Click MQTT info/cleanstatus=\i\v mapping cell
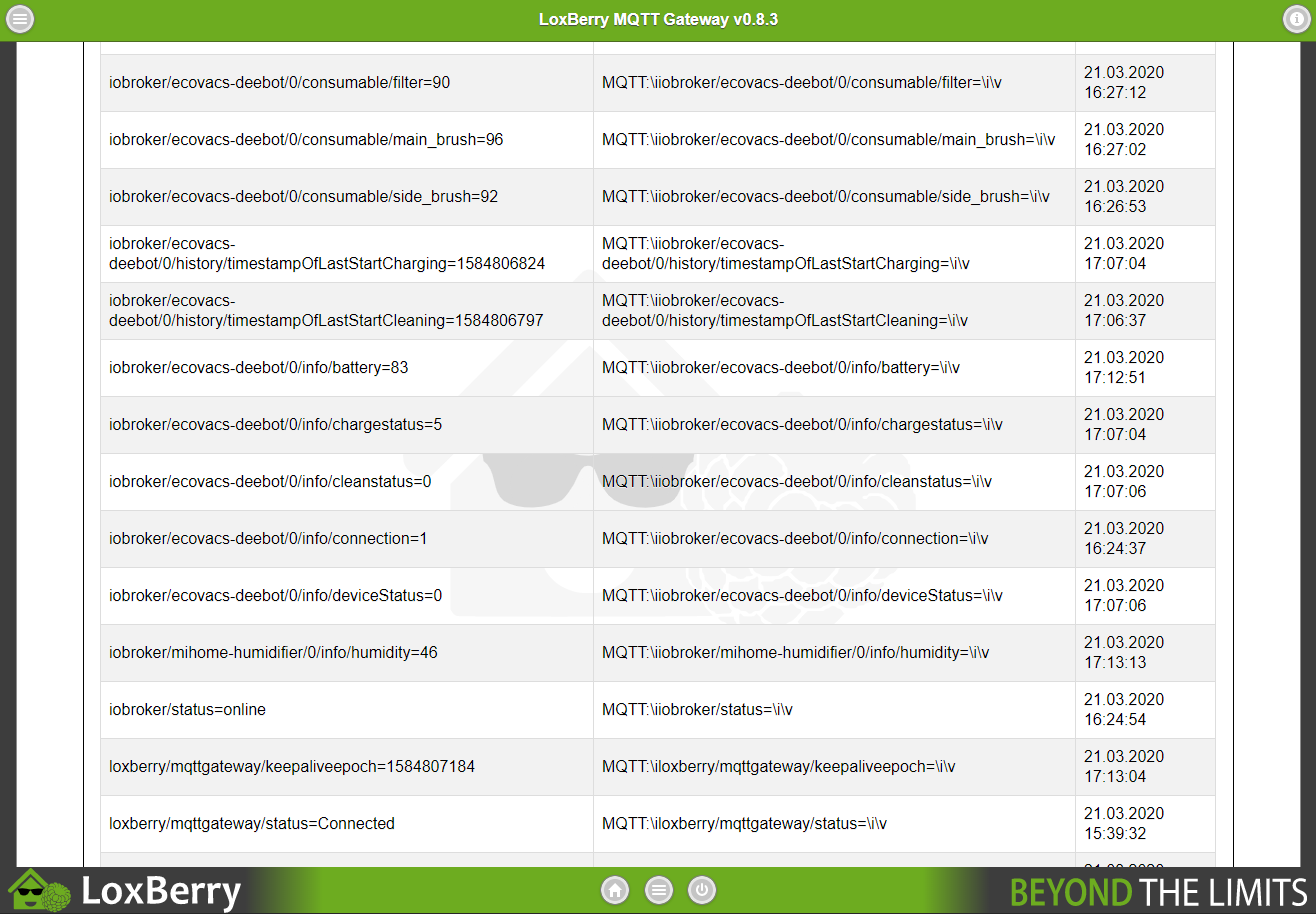1316x914 pixels. [x=834, y=482]
